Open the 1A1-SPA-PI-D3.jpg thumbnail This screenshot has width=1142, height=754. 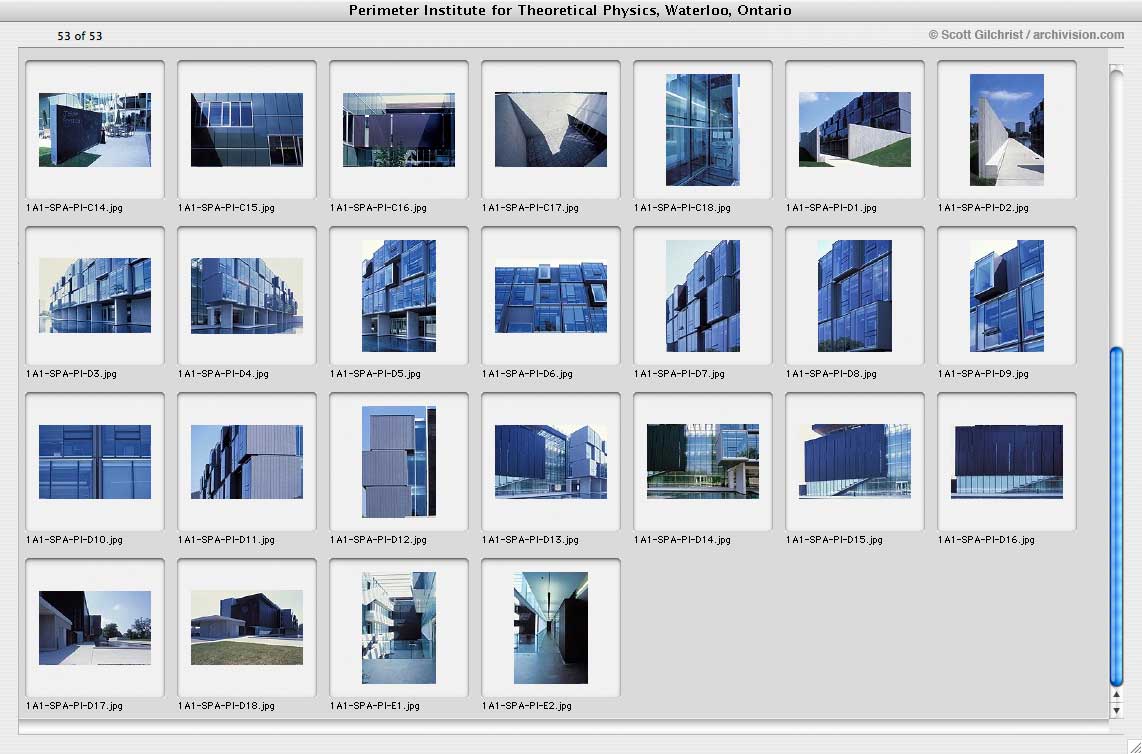pos(95,296)
